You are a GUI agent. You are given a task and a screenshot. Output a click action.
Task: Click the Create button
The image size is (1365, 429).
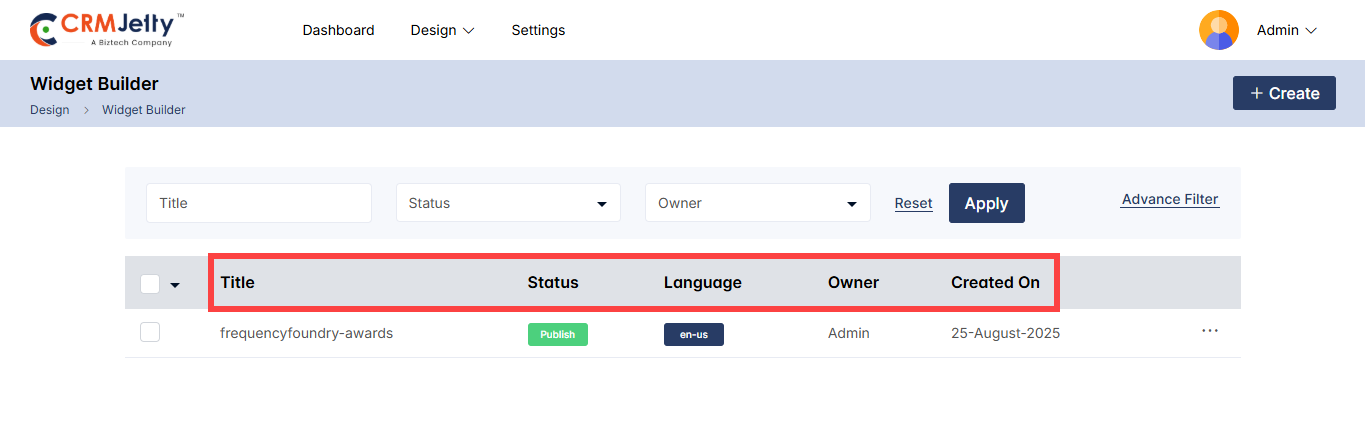1284,93
